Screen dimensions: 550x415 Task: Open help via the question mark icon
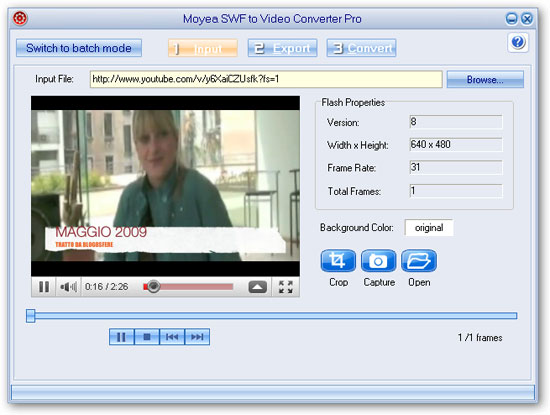(518, 42)
